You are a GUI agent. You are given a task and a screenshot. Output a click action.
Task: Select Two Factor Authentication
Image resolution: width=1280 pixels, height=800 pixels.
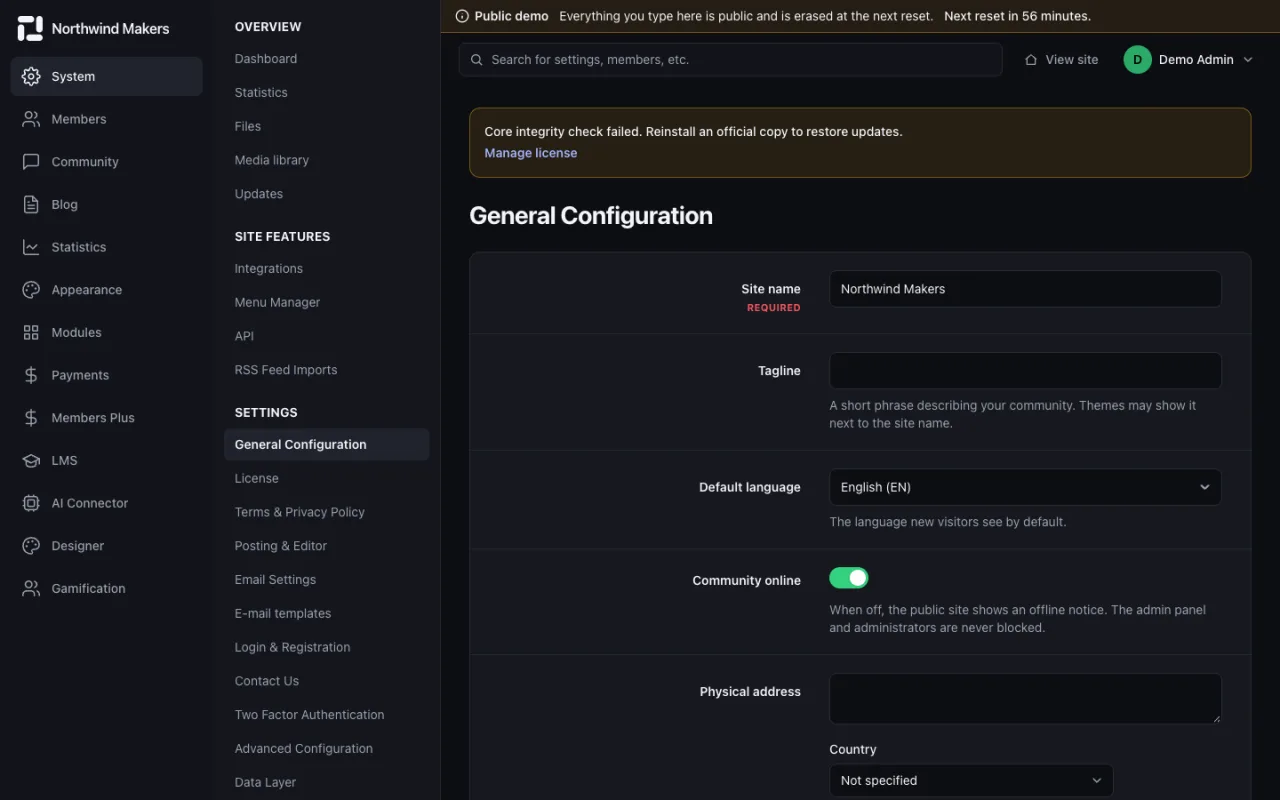click(310, 715)
